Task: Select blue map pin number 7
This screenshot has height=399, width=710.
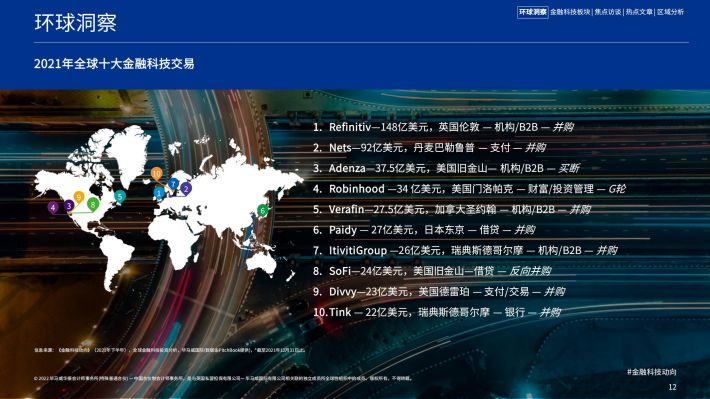Action: 173,184
